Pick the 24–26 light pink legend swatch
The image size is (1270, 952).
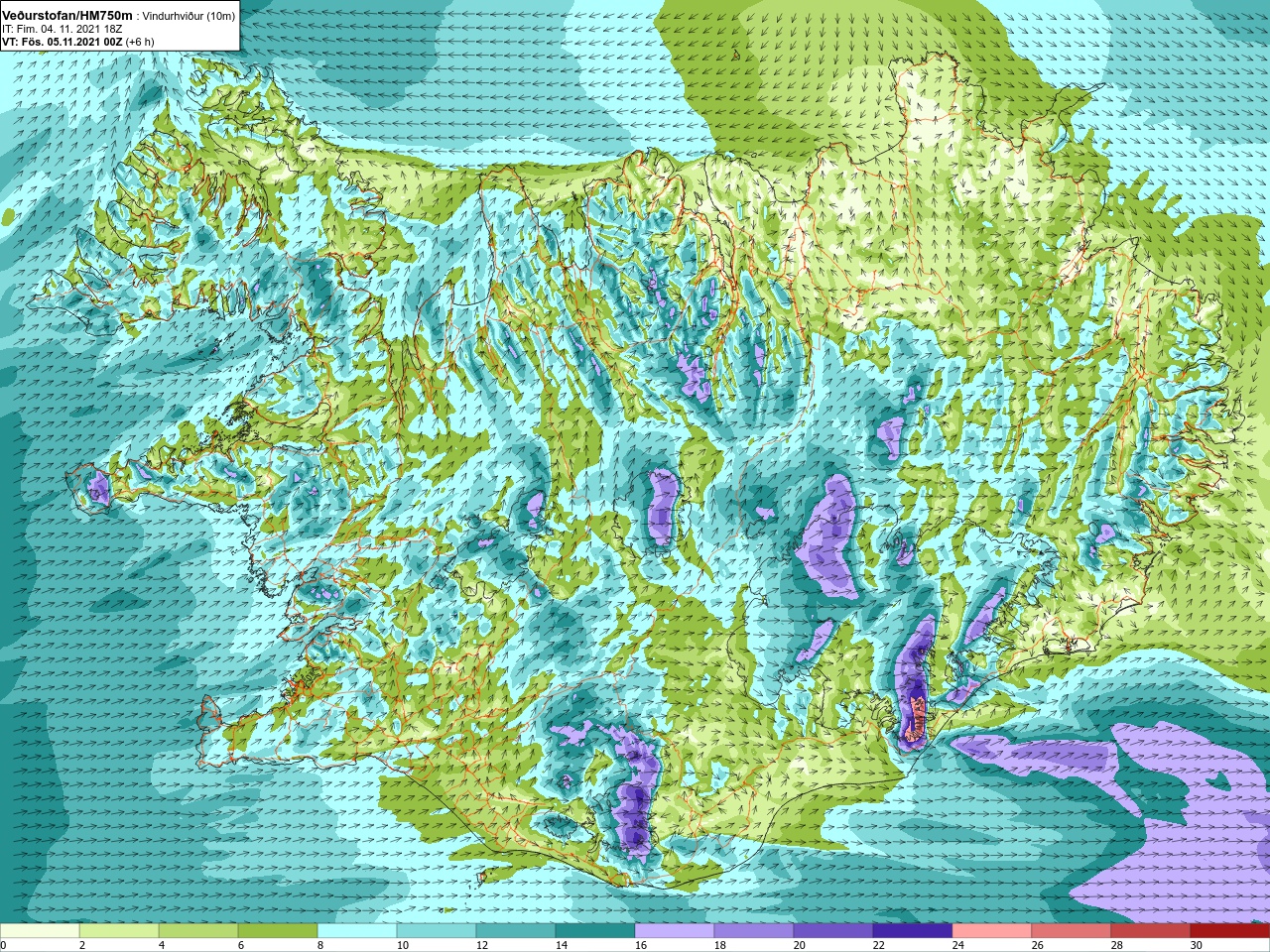point(992,931)
